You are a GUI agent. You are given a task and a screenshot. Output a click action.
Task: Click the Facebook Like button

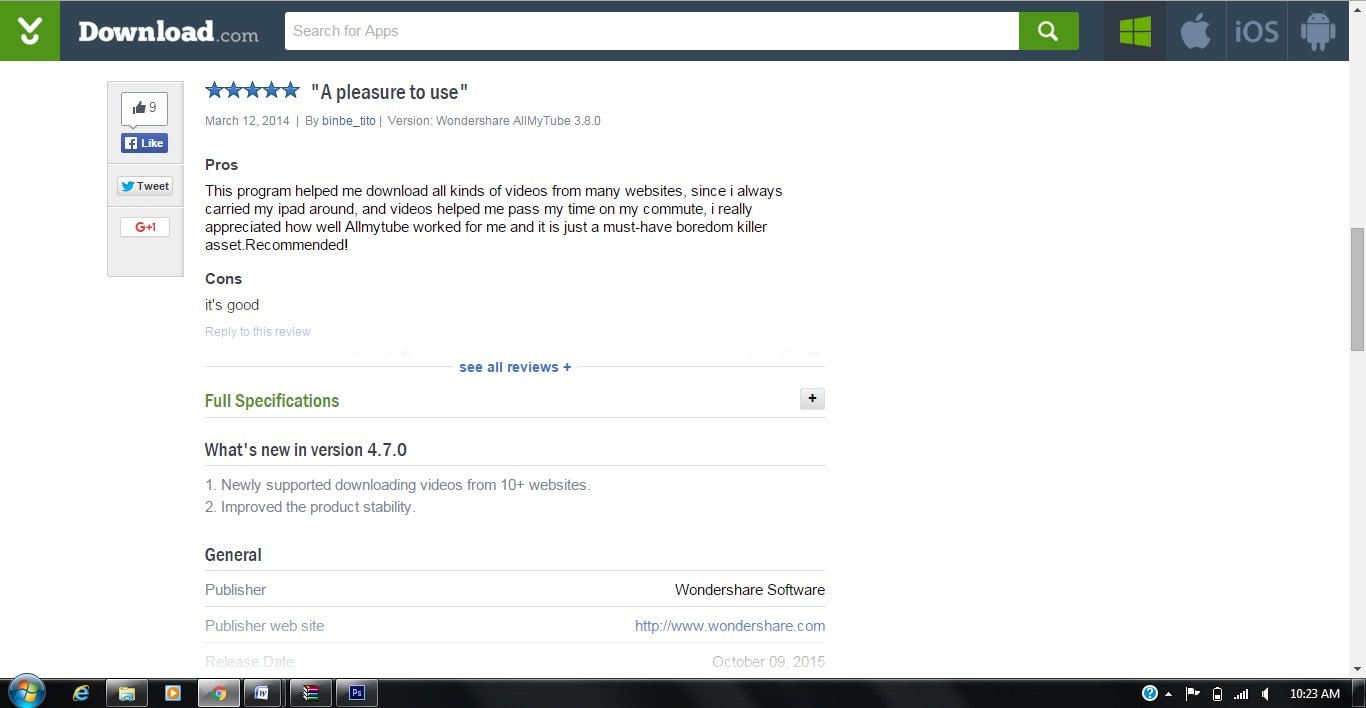[x=144, y=143]
